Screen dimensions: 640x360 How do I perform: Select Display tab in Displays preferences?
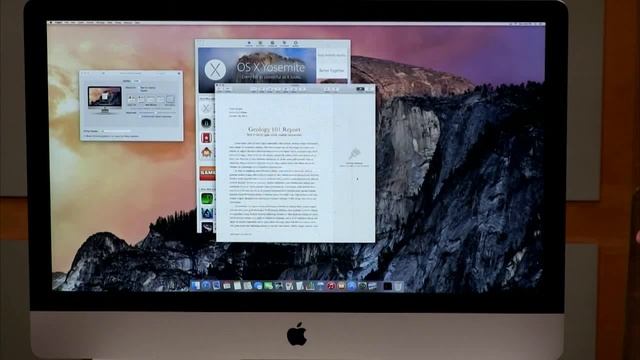126,81
